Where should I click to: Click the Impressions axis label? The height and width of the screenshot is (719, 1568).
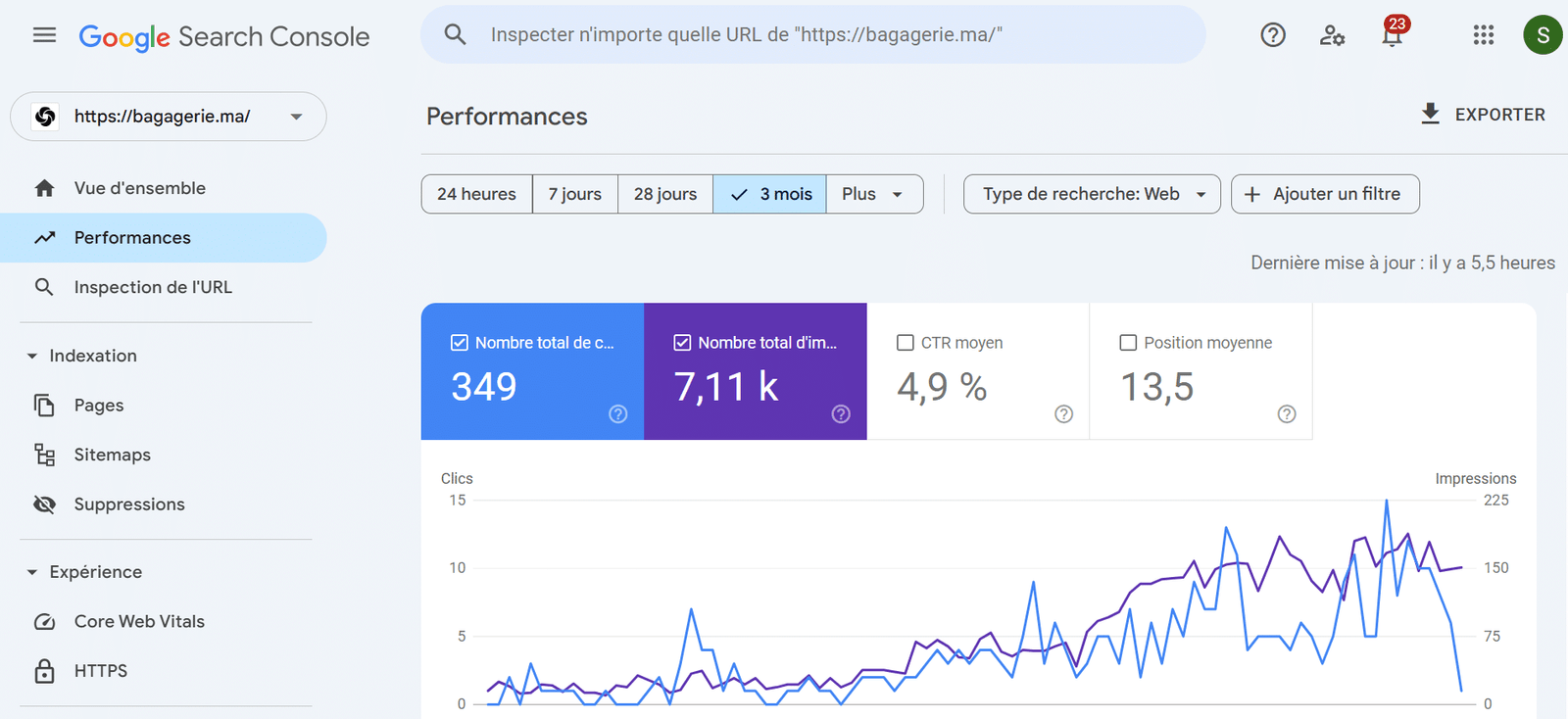(x=1476, y=478)
